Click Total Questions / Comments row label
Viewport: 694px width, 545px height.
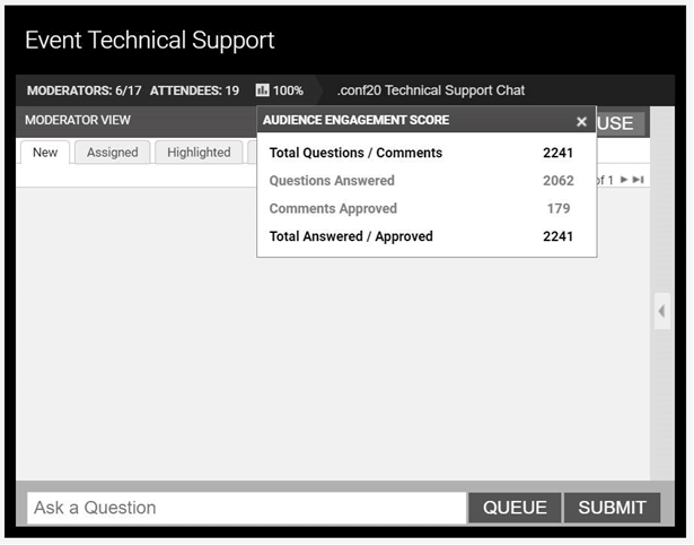pyautogui.click(x=356, y=153)
